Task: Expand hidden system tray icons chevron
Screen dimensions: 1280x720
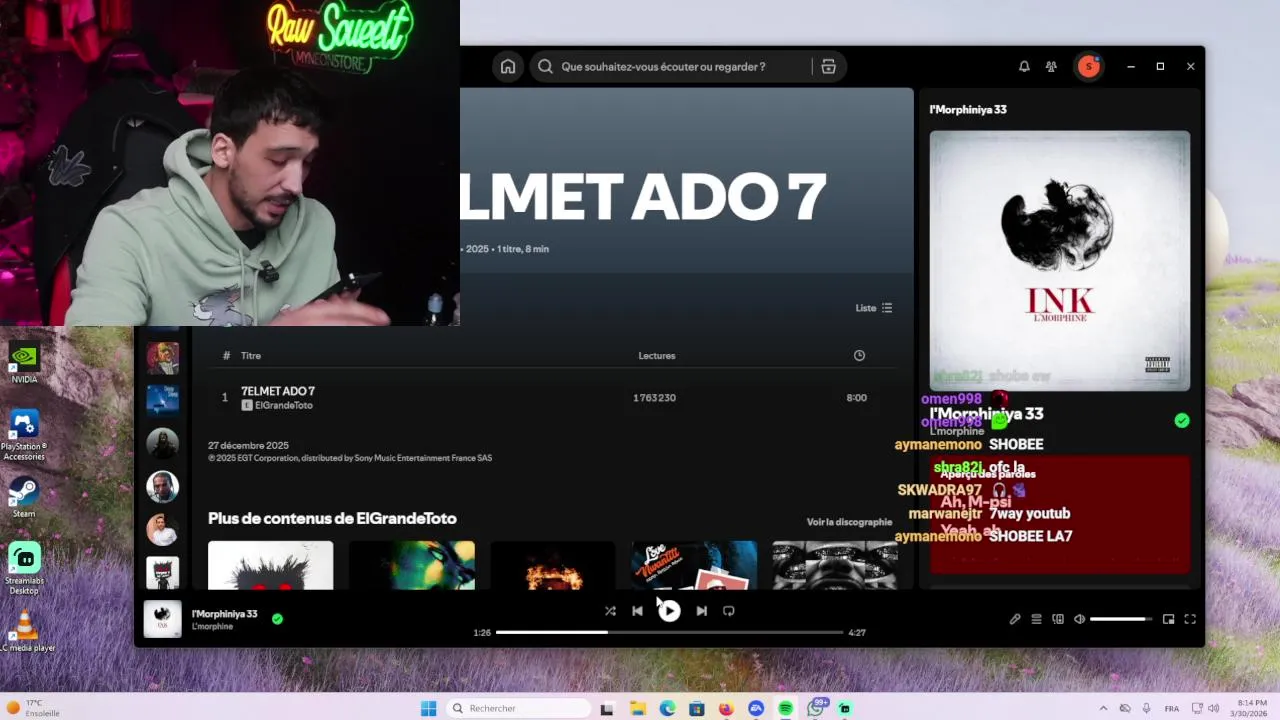Action: [1102, 708]
